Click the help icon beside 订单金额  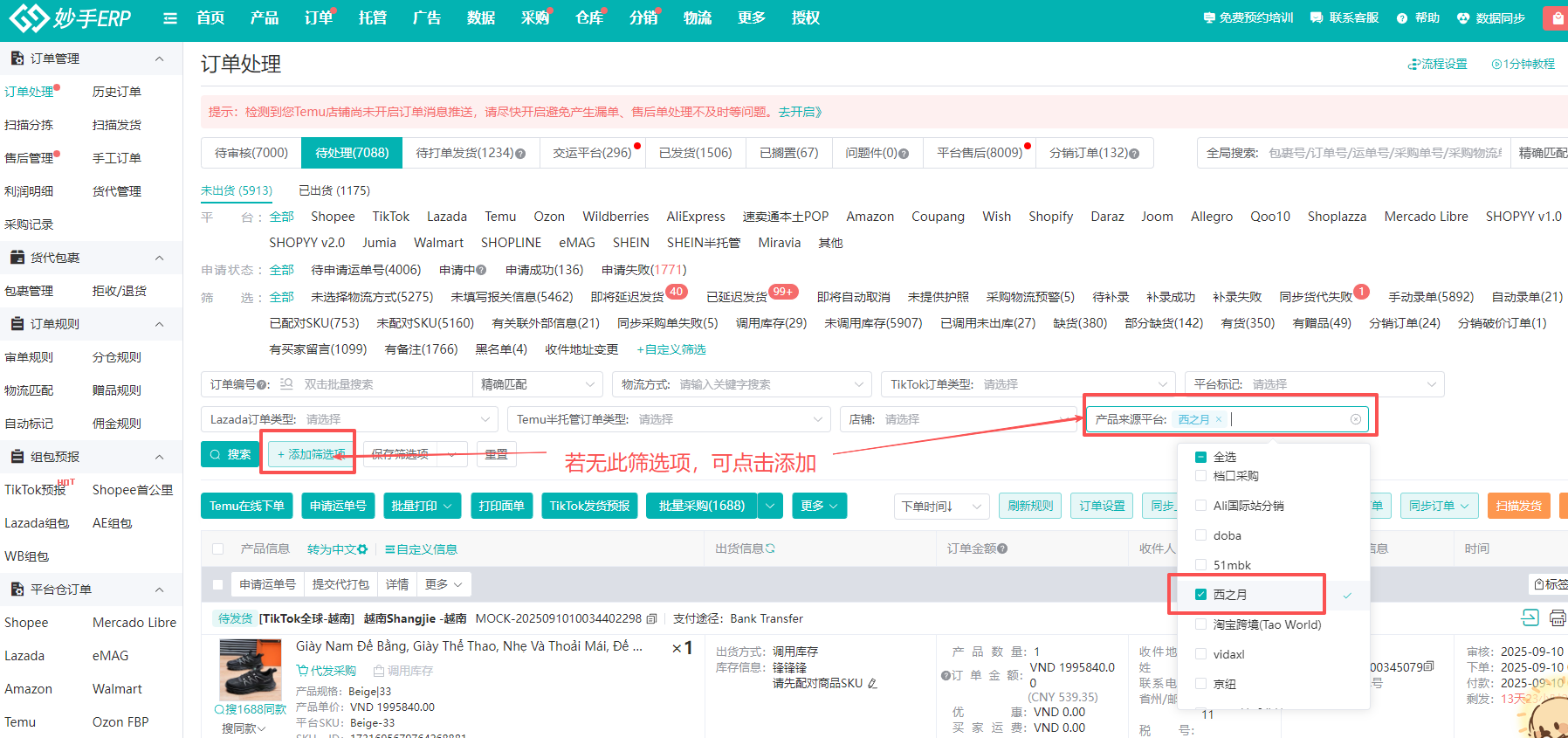[1002, 548]
